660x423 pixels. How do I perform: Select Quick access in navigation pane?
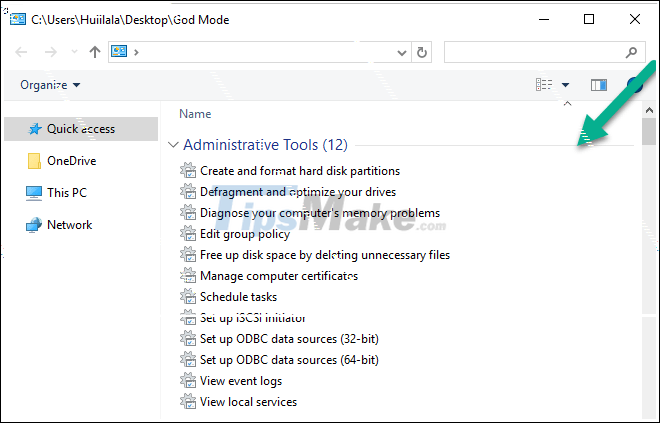81,129
